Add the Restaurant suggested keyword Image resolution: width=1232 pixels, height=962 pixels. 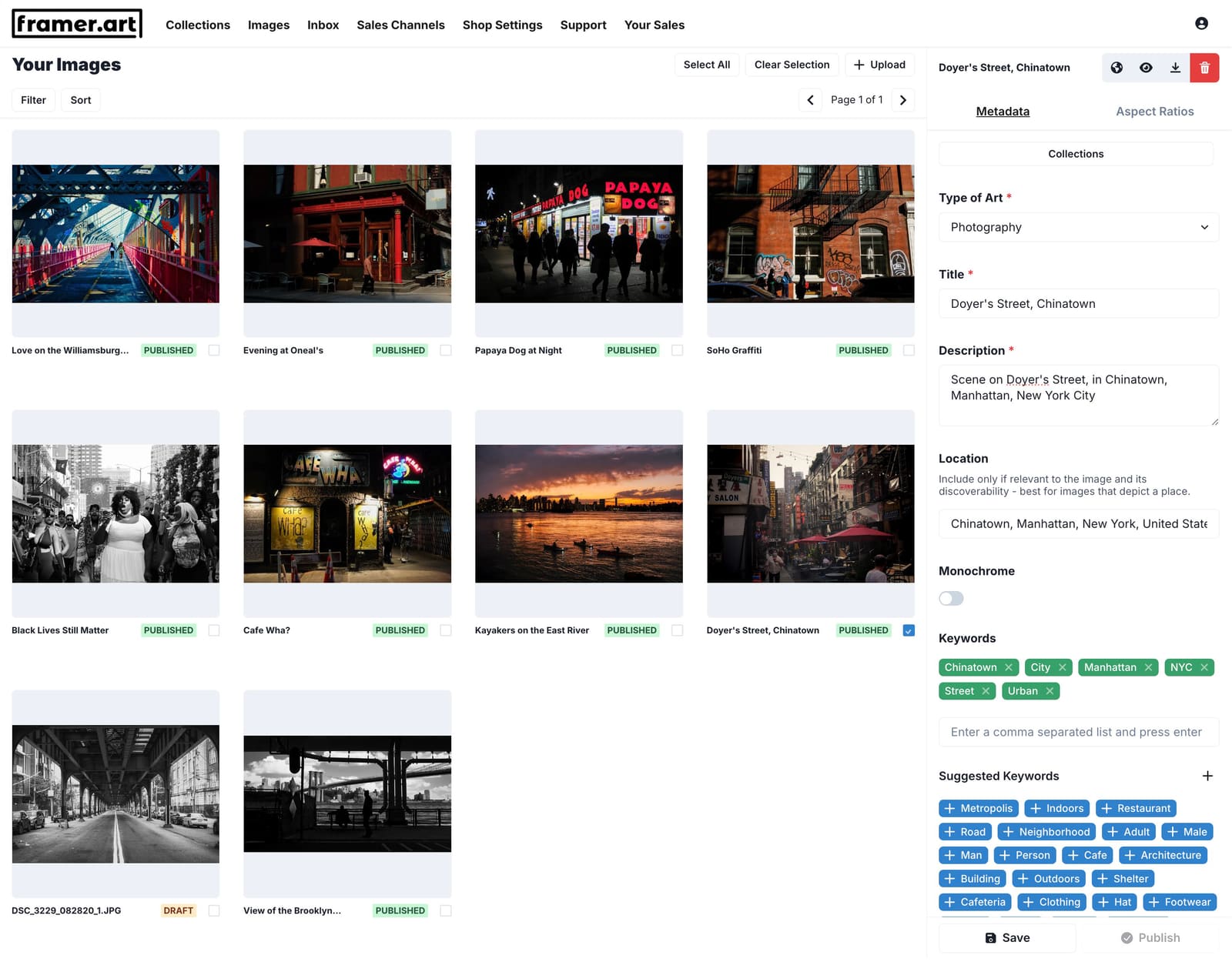tap(1136, 808)
